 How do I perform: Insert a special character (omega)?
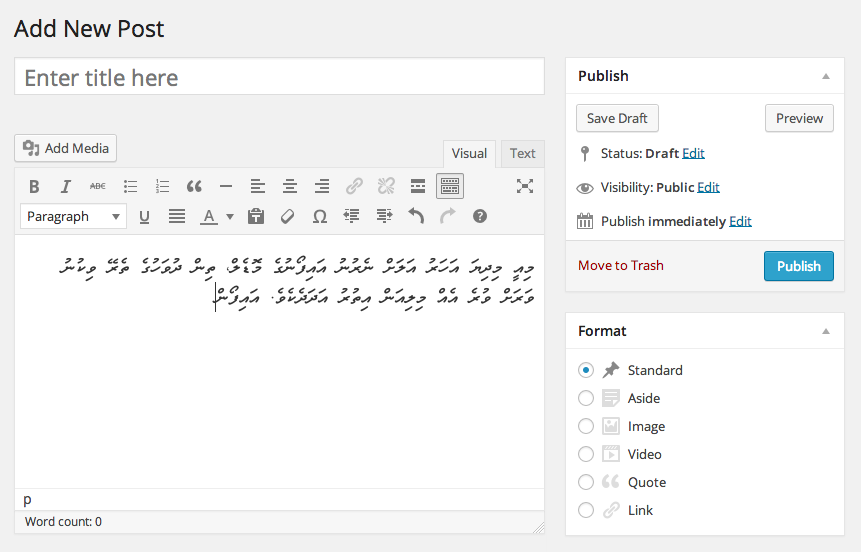320,216
